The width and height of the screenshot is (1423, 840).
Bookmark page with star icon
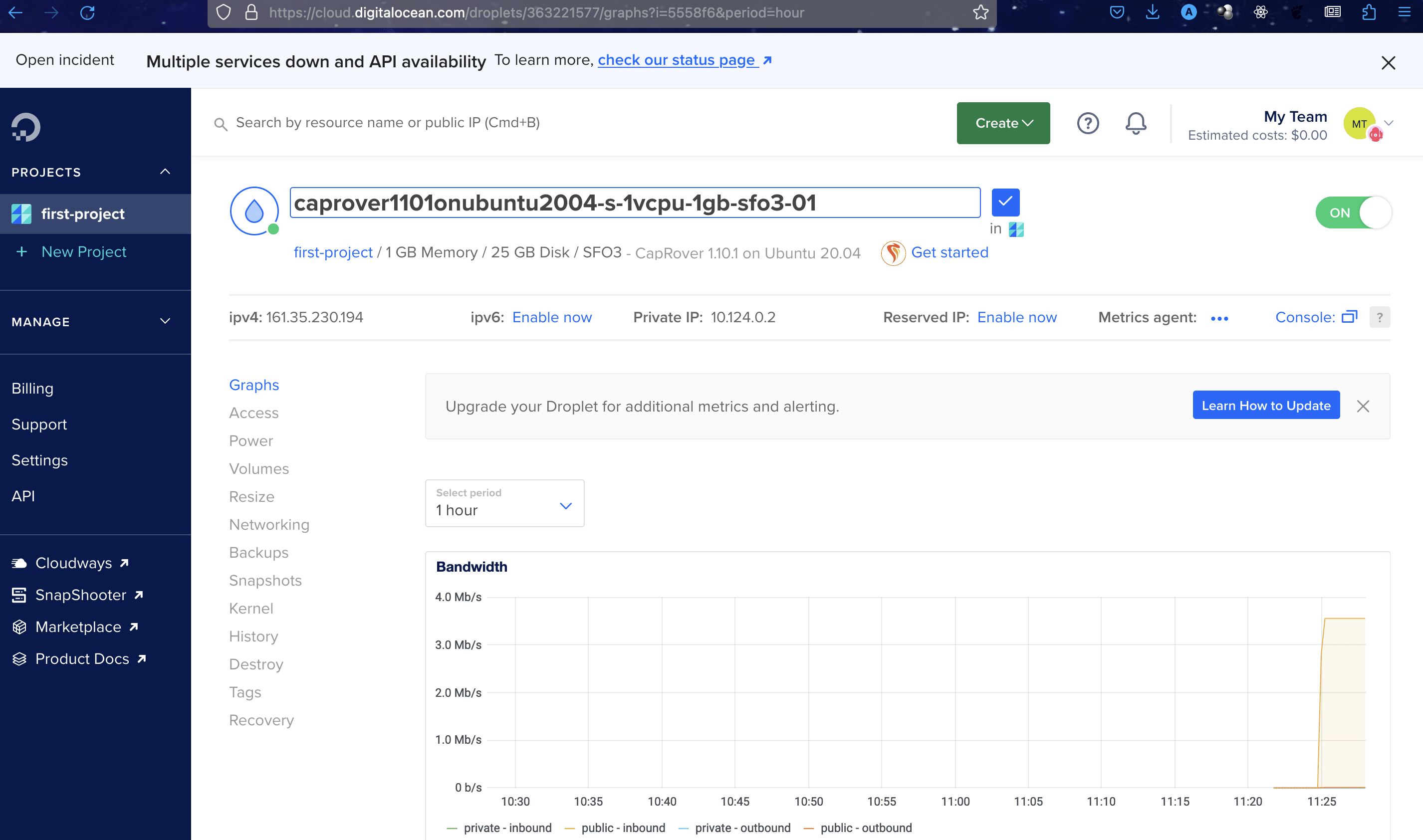click(981, 12)
